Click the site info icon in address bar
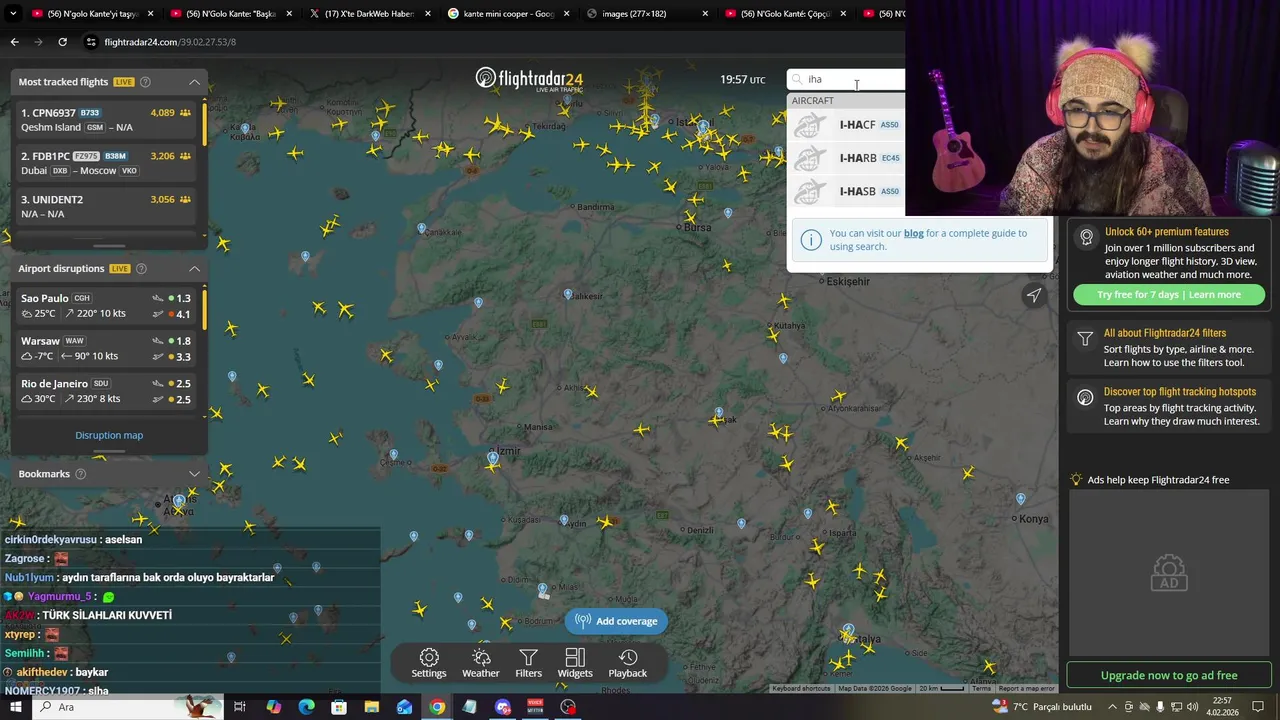Screen dimensions: 1280x720 (x=91, y=42)
